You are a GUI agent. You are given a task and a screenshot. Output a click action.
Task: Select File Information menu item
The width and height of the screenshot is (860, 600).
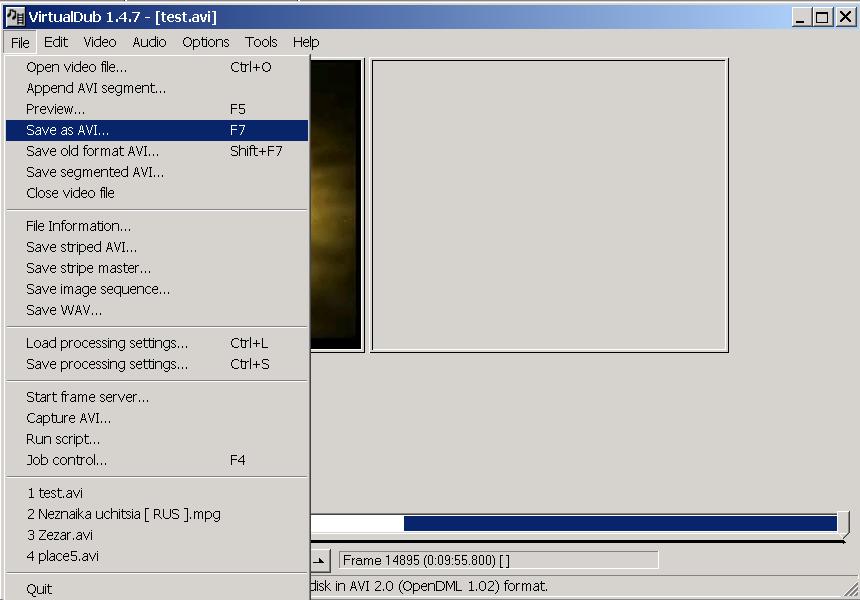[78, 226]
